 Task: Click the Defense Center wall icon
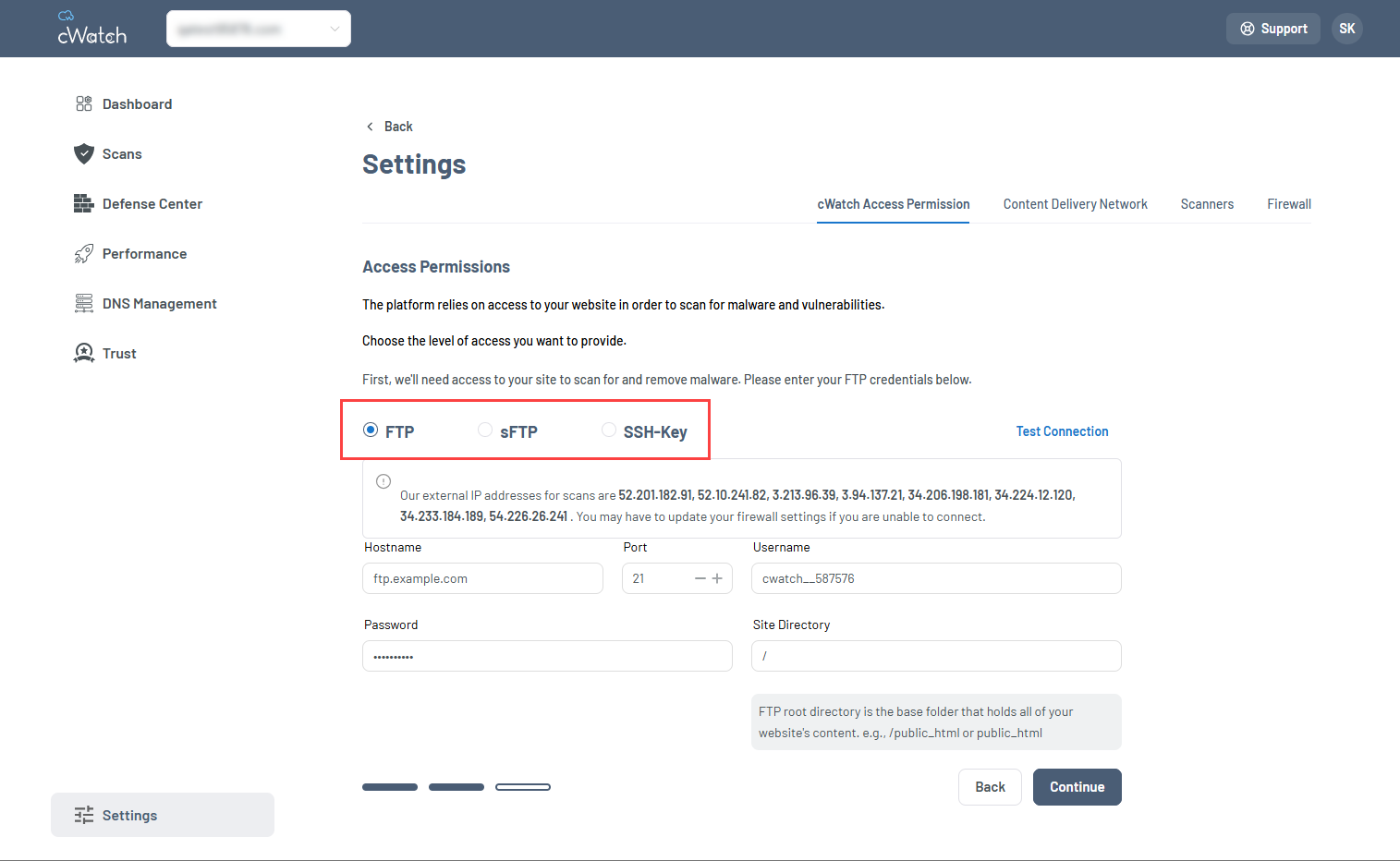click(x=84, y=203)
